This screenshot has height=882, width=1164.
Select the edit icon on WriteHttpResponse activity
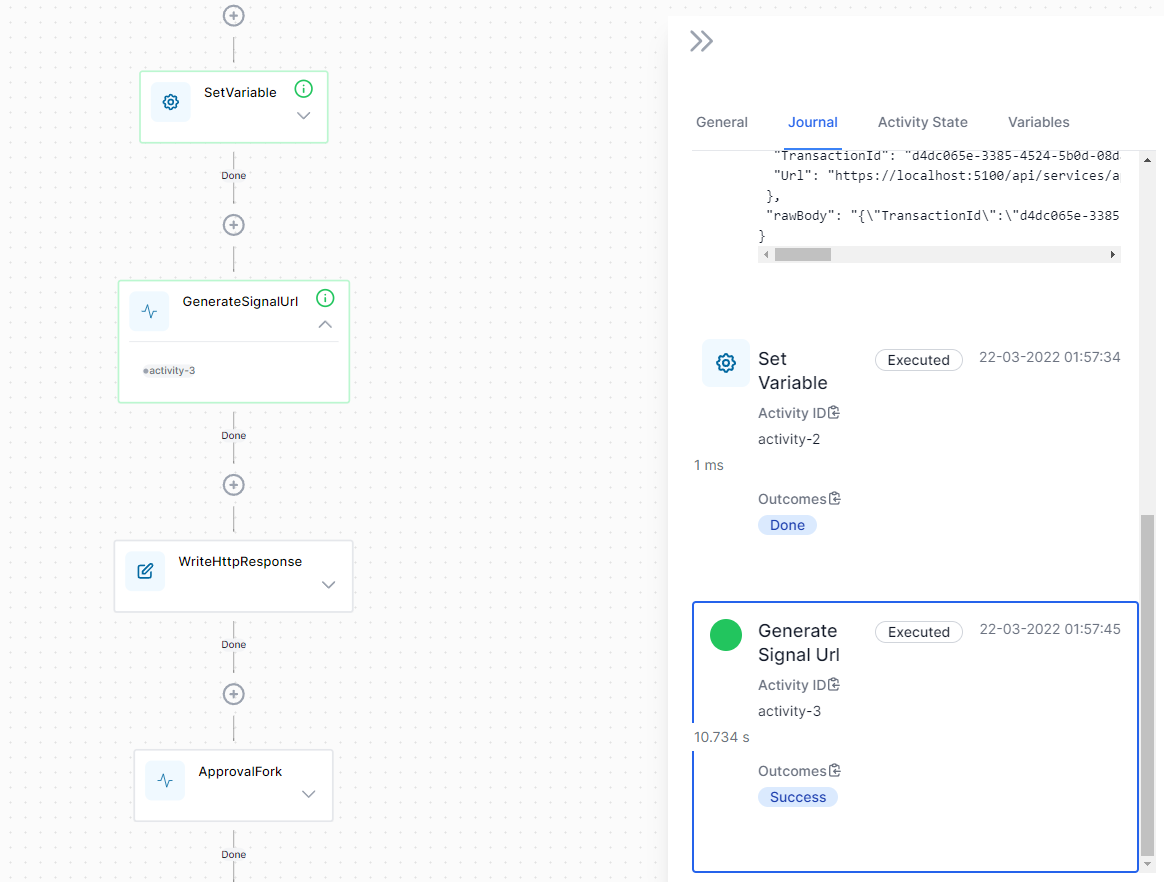click(x=145, y=570)
